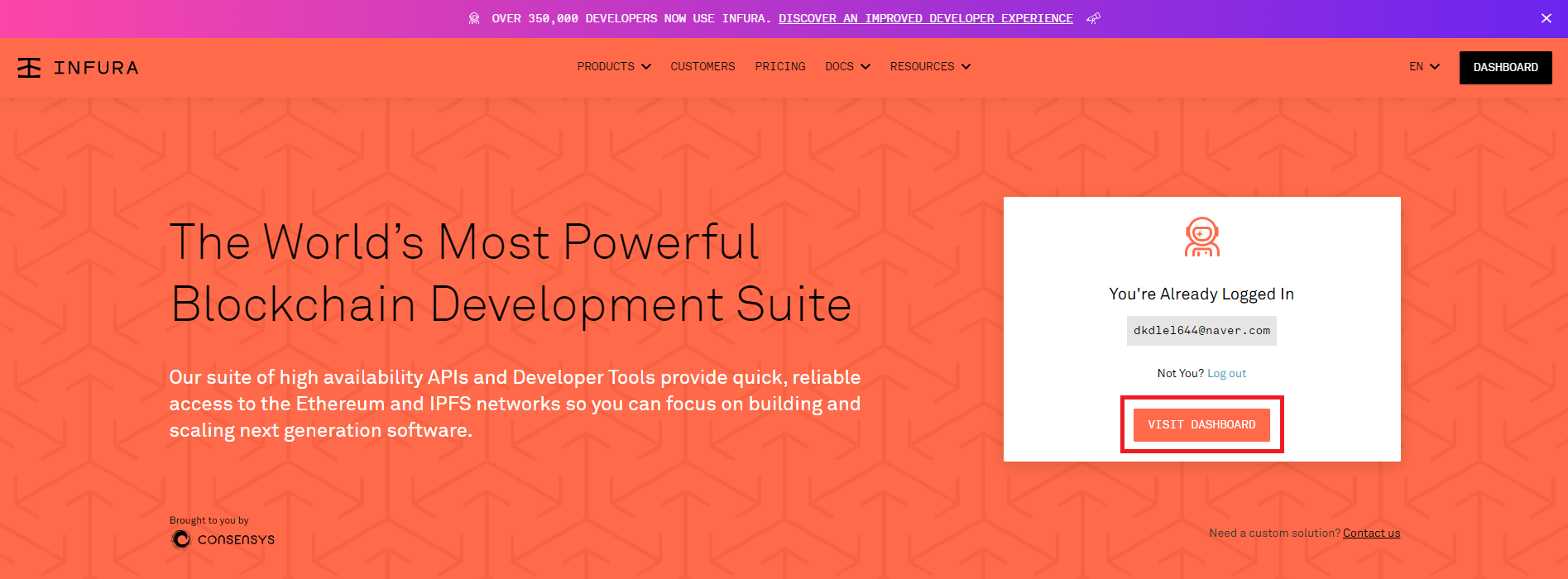Expand the Docs menu
Image resolution: width=1568 pixels, height=579 pixels.
pos(847,66)
